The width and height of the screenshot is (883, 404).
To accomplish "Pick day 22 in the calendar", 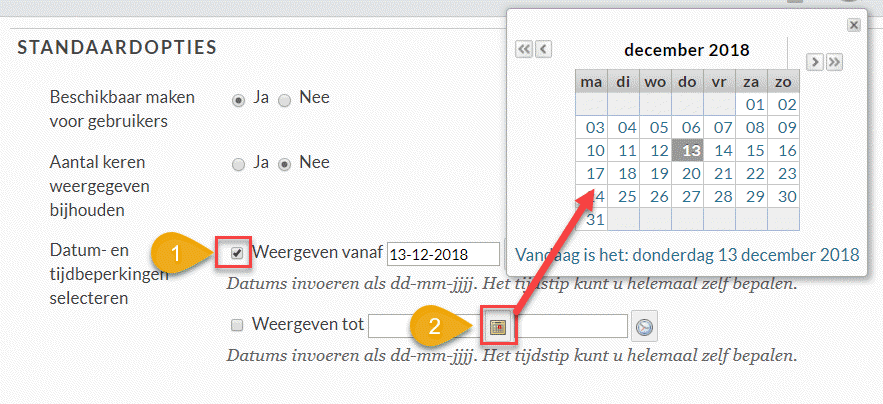I will coord(751,174).
